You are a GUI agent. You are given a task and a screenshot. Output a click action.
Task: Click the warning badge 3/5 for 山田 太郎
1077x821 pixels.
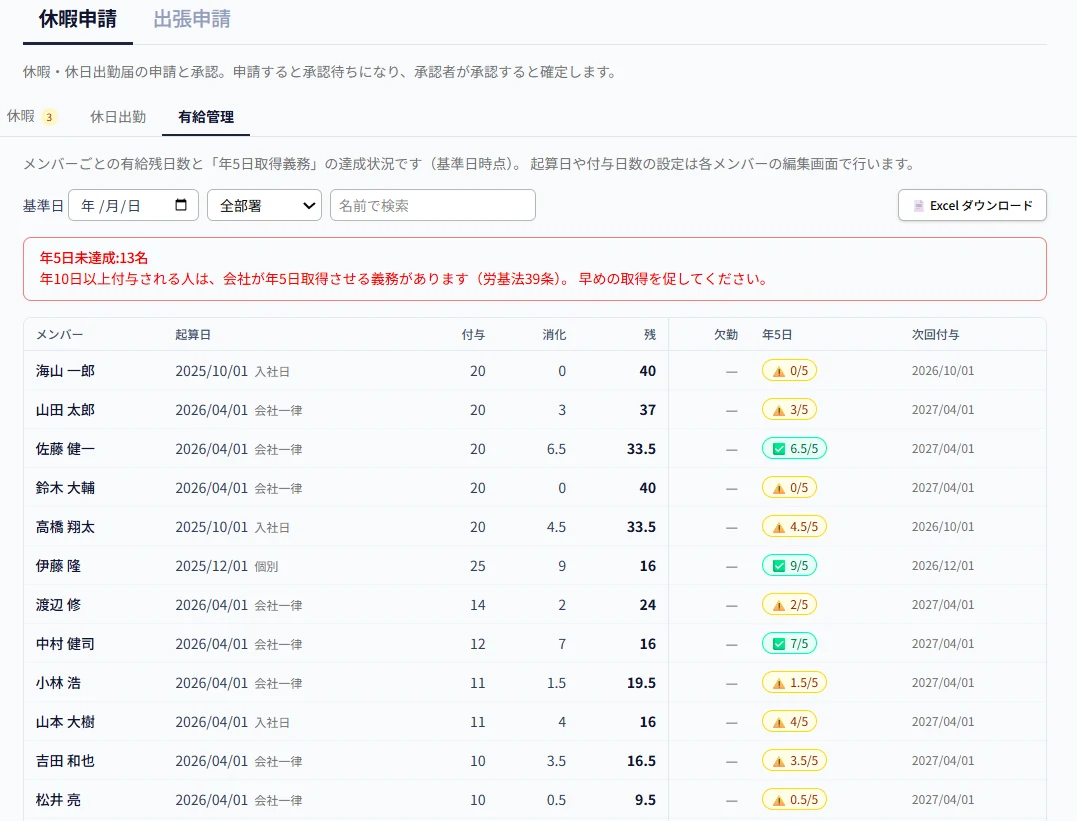[789, 410]
